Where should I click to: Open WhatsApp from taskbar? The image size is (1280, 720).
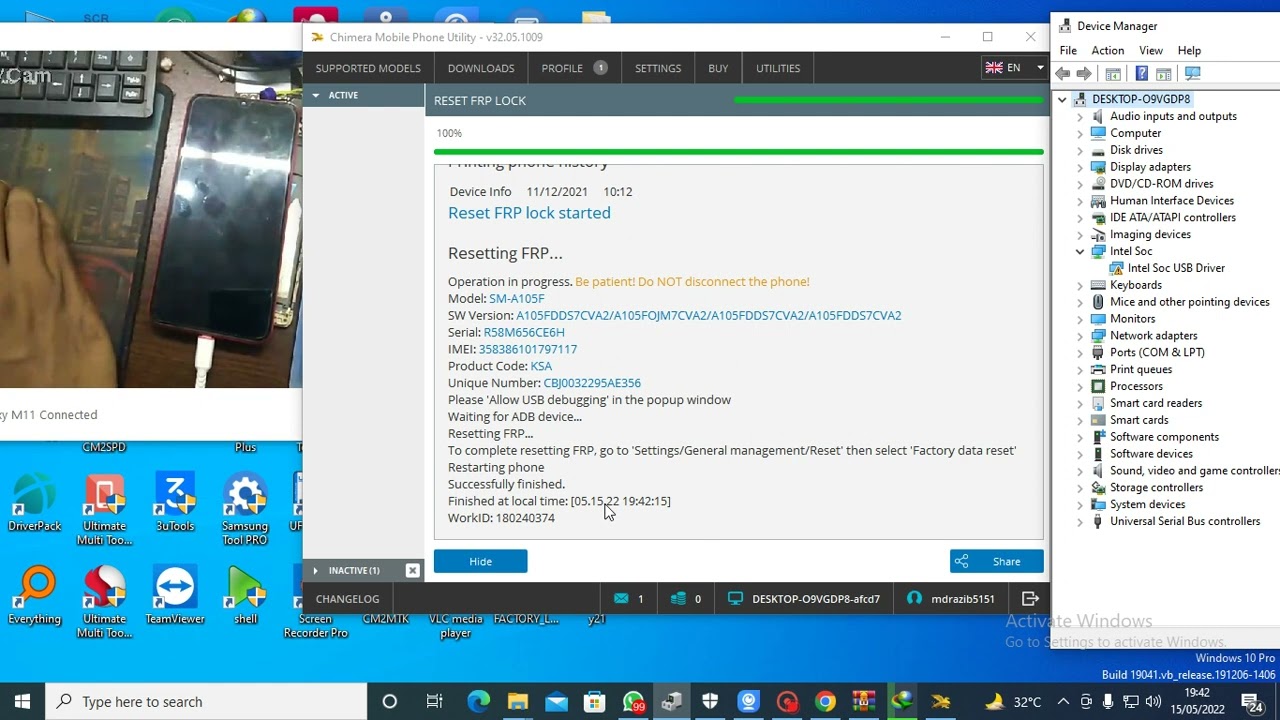(633, 701)
